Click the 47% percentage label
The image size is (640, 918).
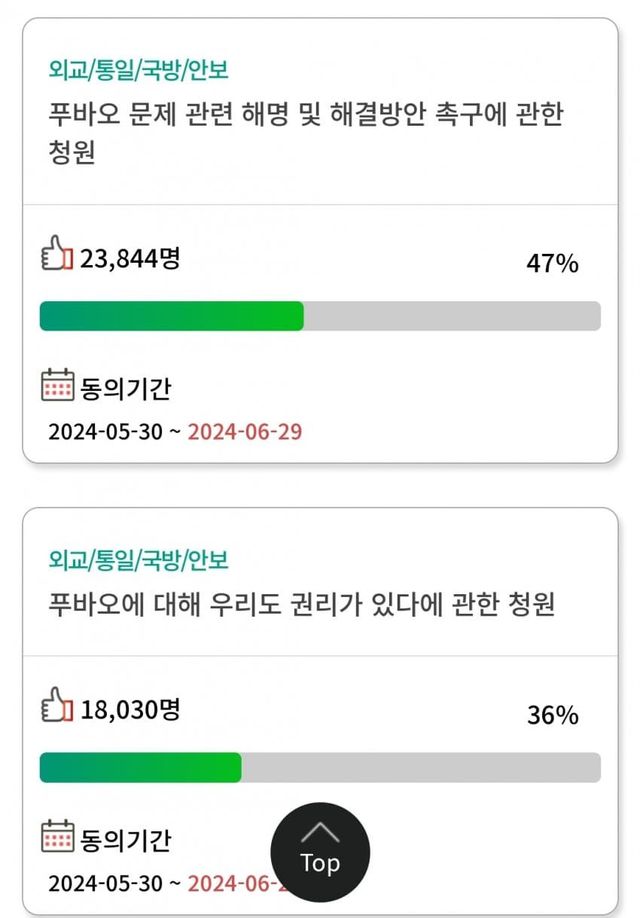coord(552,264)
